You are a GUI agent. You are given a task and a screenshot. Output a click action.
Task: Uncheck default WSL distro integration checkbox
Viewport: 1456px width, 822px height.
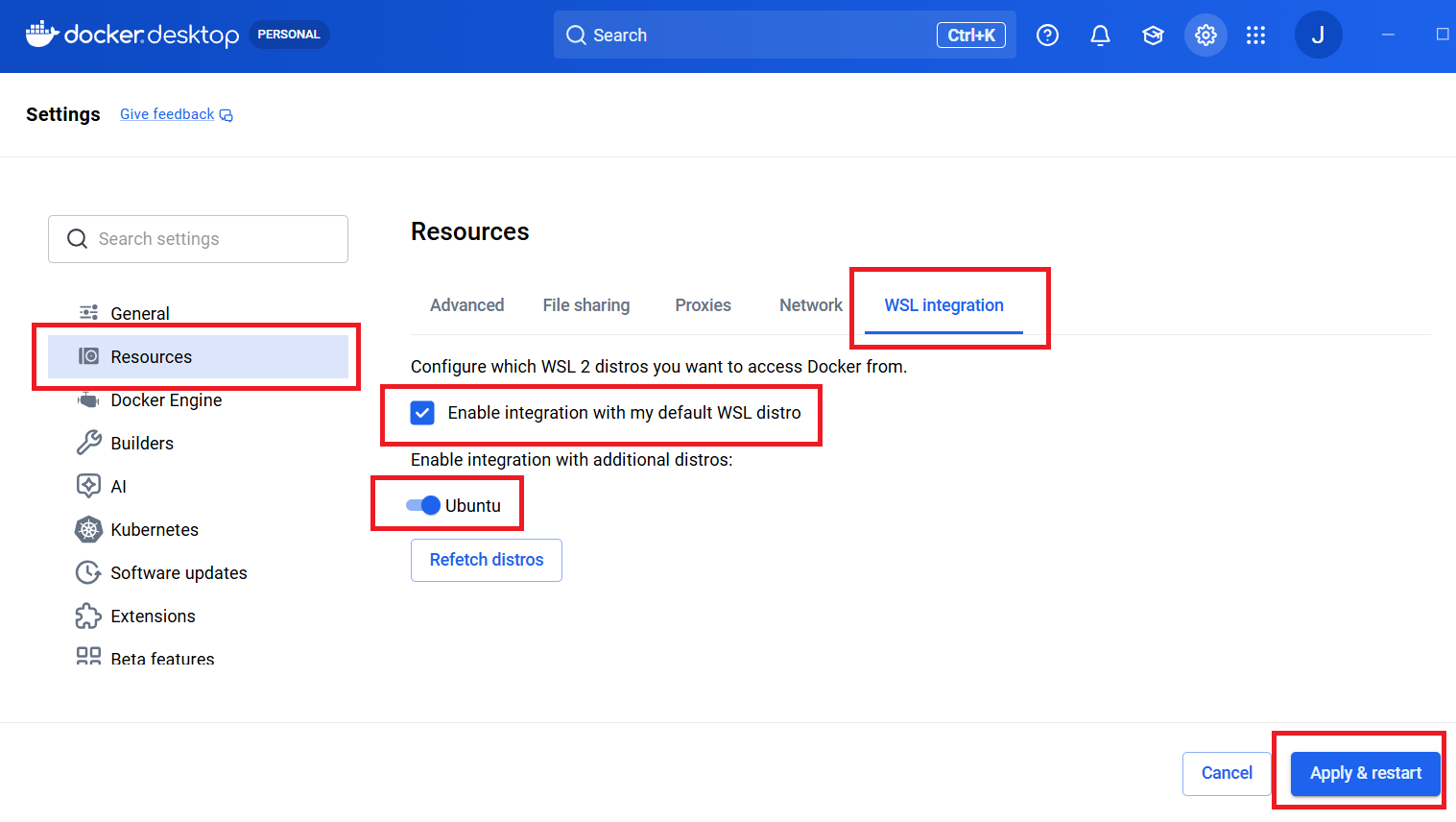pos(422,413)
